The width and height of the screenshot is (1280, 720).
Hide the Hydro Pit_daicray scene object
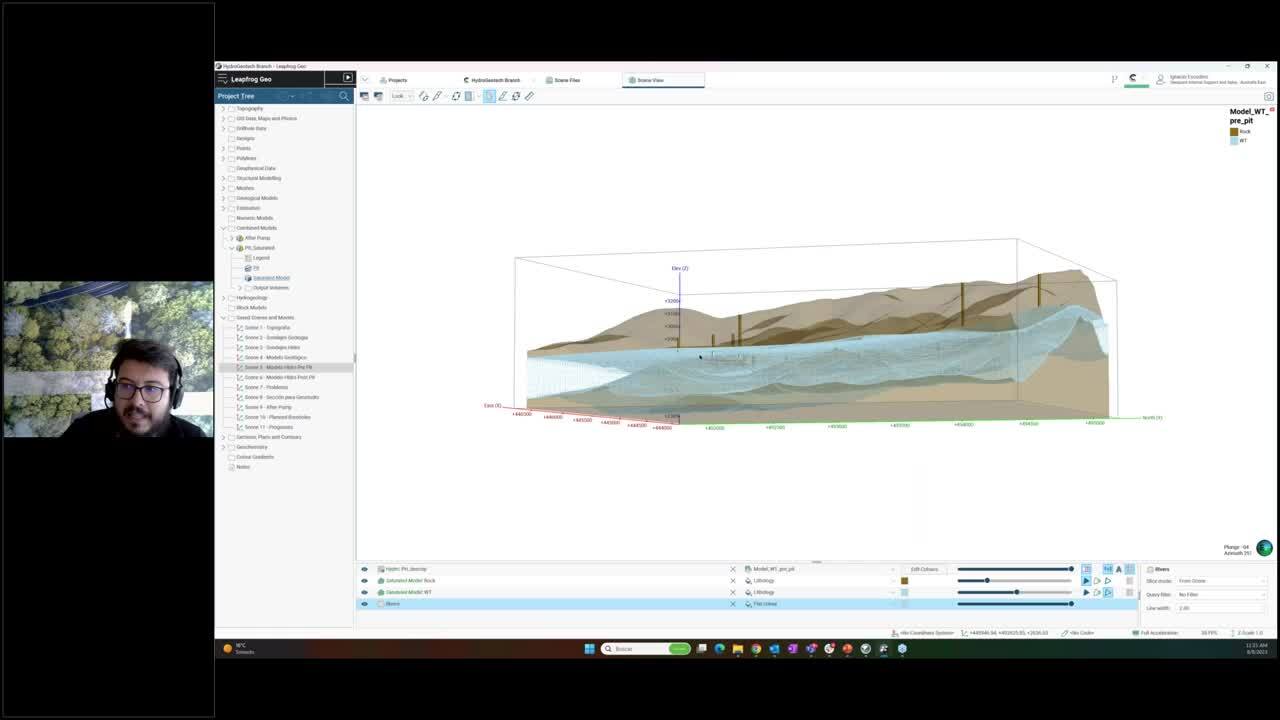click(364, 569)
